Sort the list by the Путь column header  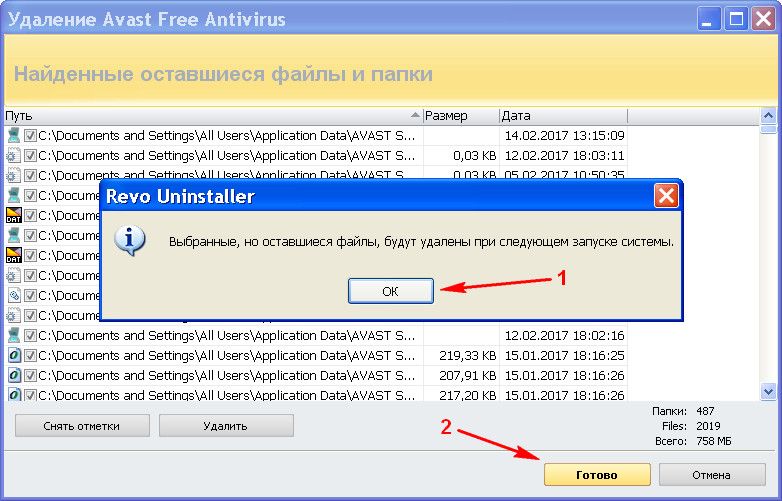coord(213,116)
